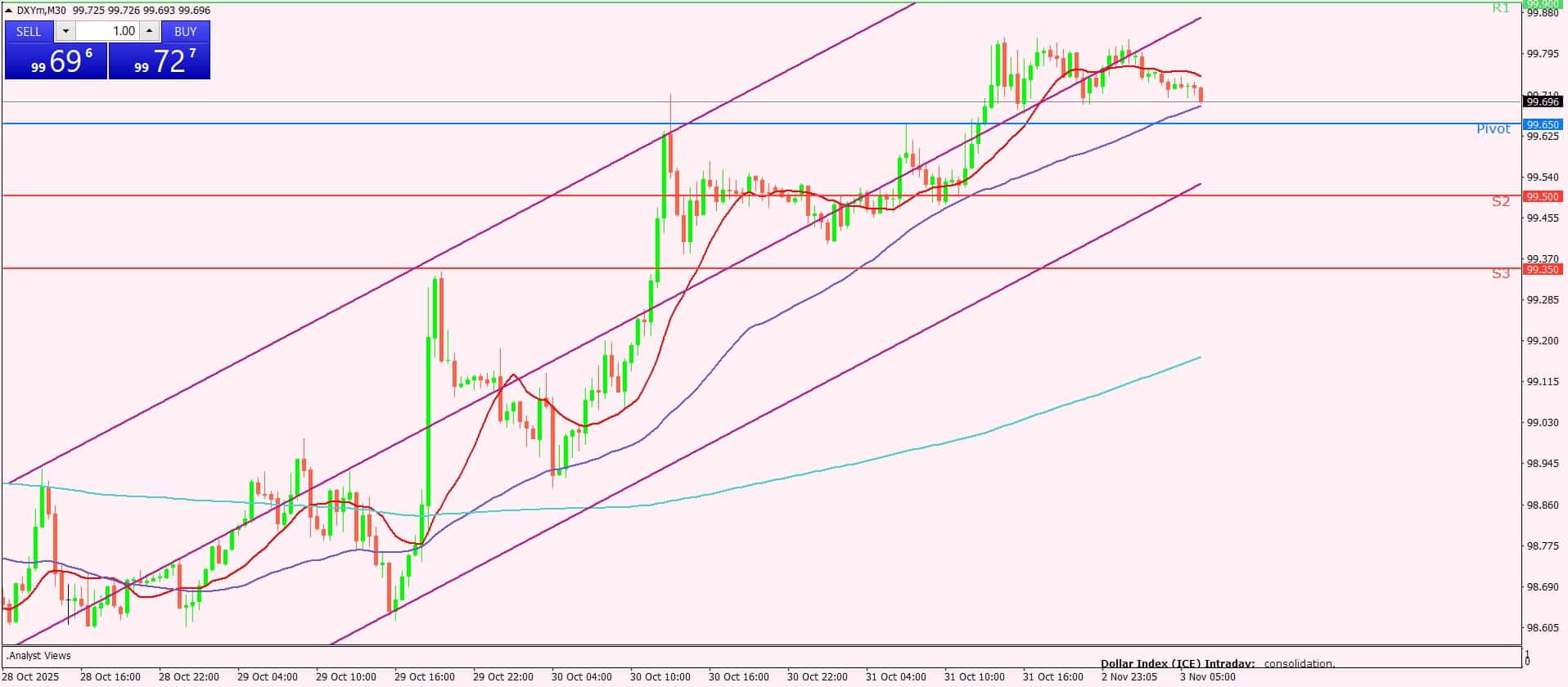Screen dimensions: 1568x687
Task: Select the Pivot level label
Action: 1494,129
